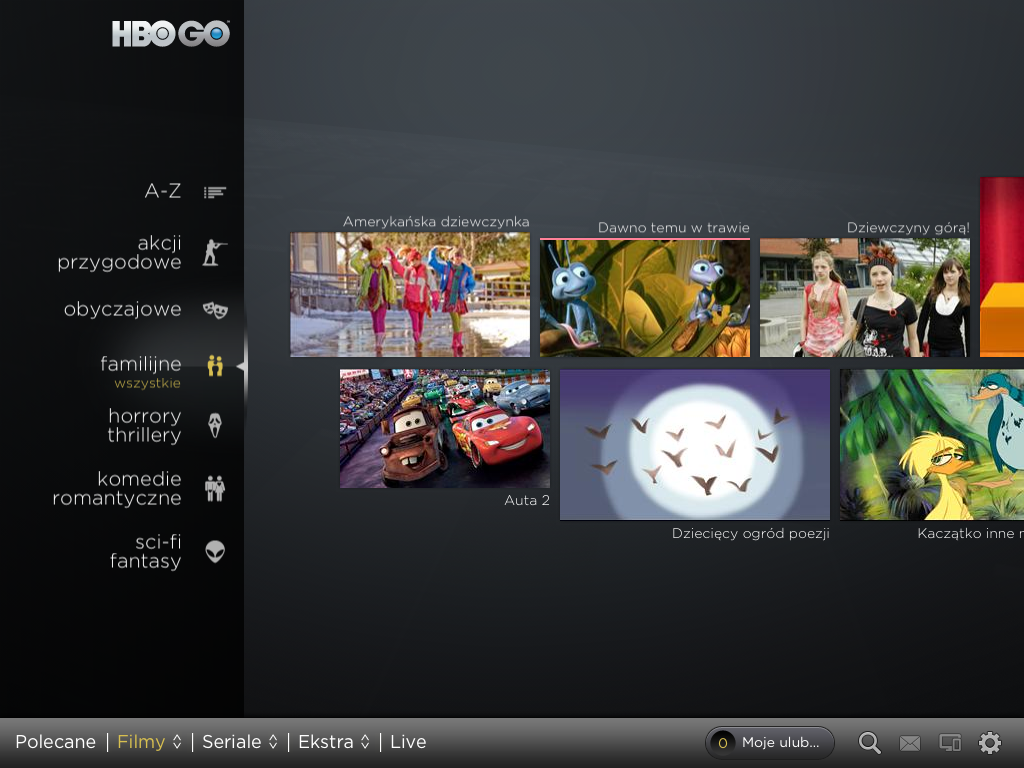Select the obyczajowe category
The height and width of the screenshot is (768, 1024).
click(x=123, y=309)
